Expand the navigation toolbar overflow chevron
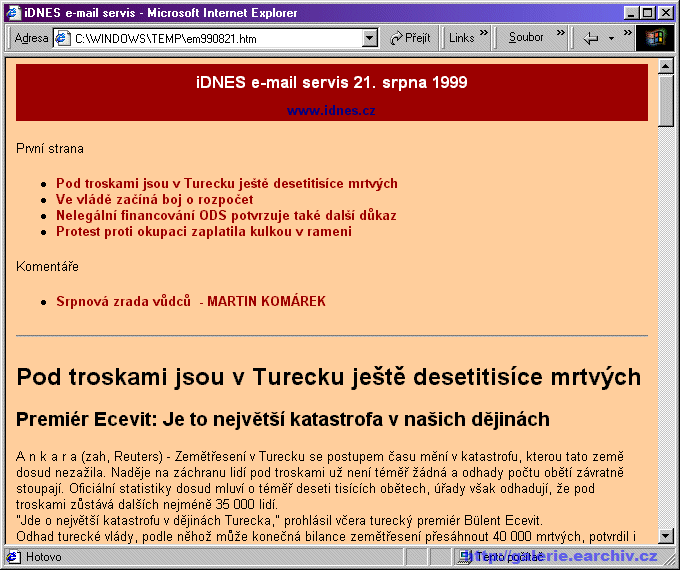 pyautogui.click(x=628, y=33)
